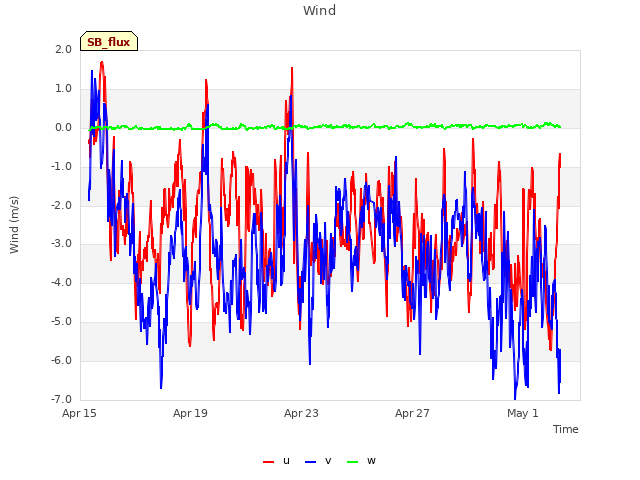The height and width of the screenshot is (480, 640).
Task: Select the 'u' legend label
Action: tap(286, 461)
